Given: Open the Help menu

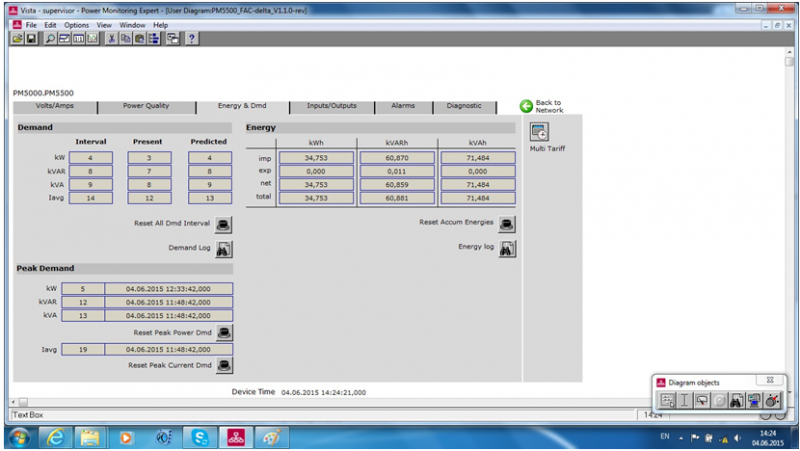Looking at the screenshot, I should [x=161, y=25].
